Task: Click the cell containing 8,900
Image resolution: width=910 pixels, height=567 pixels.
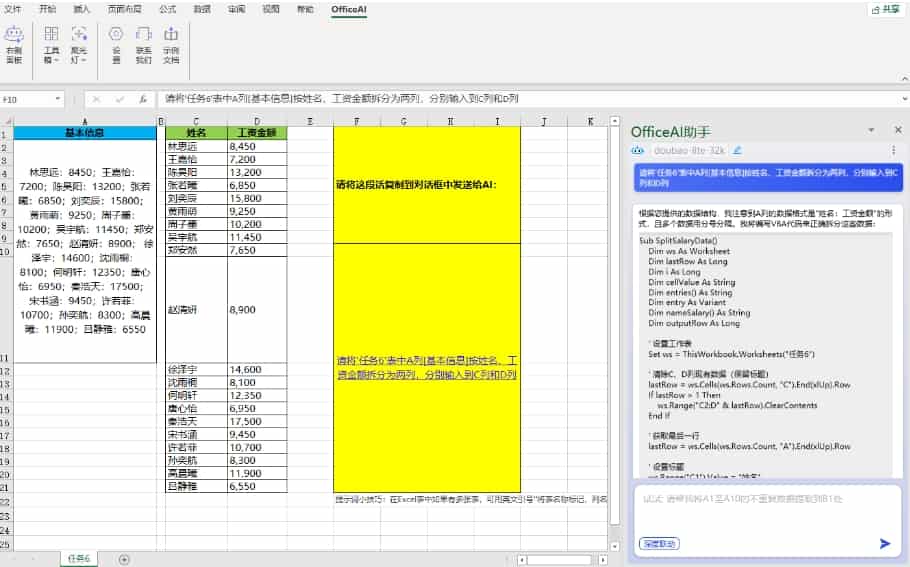Action: point(257,310)
